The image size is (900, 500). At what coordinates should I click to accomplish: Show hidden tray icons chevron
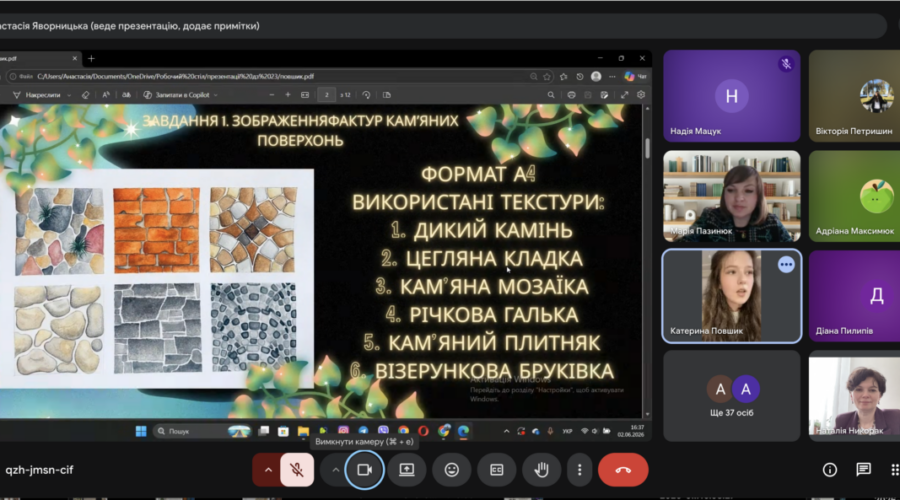(506, 431)
